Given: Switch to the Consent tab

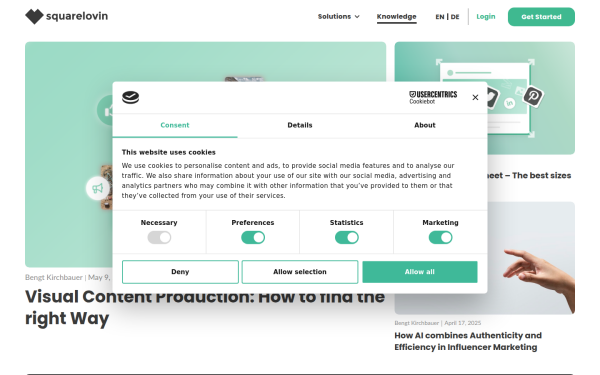Looking at the screenshot, I should click(x=175, y=126).
